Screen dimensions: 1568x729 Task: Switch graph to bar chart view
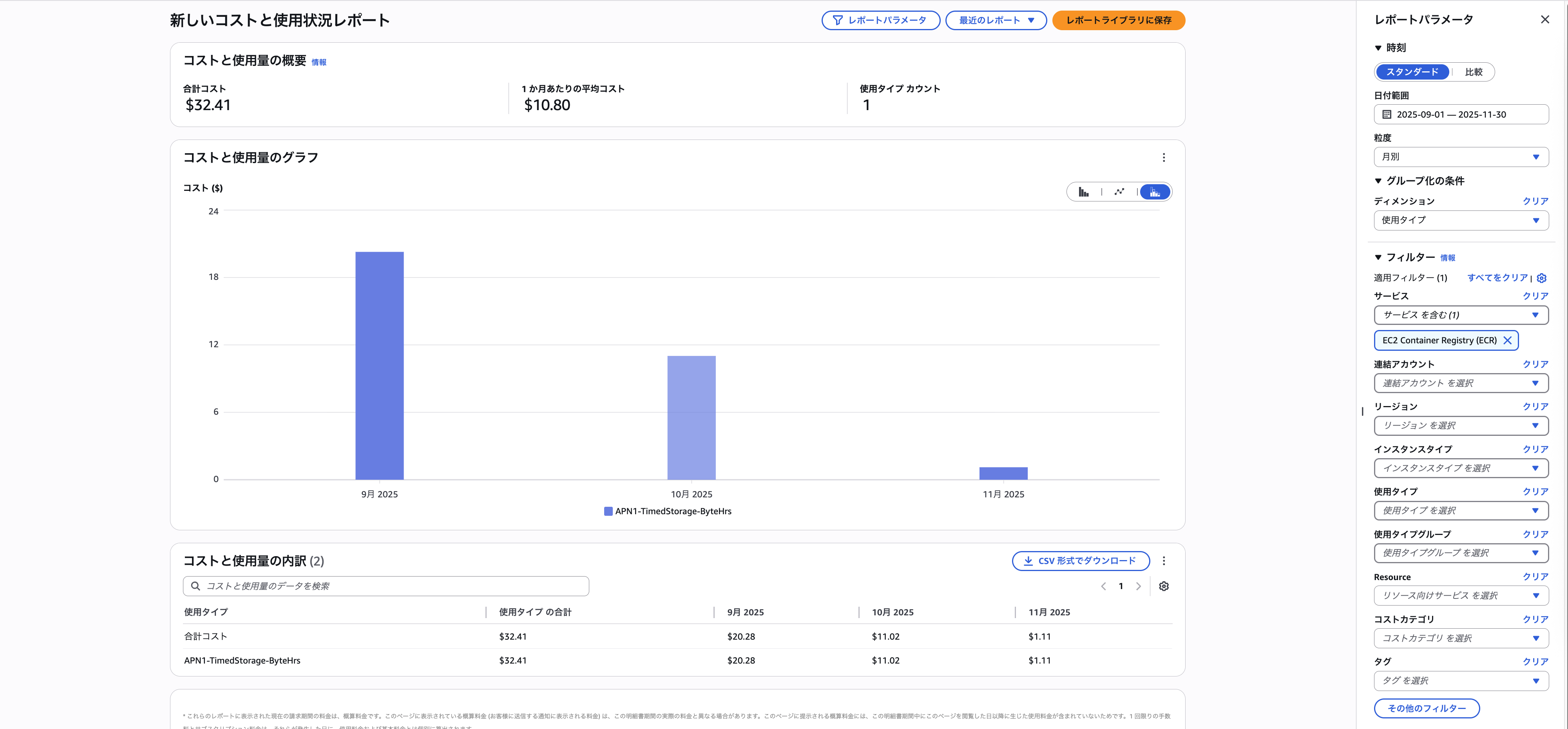(x=1083, y=192)
